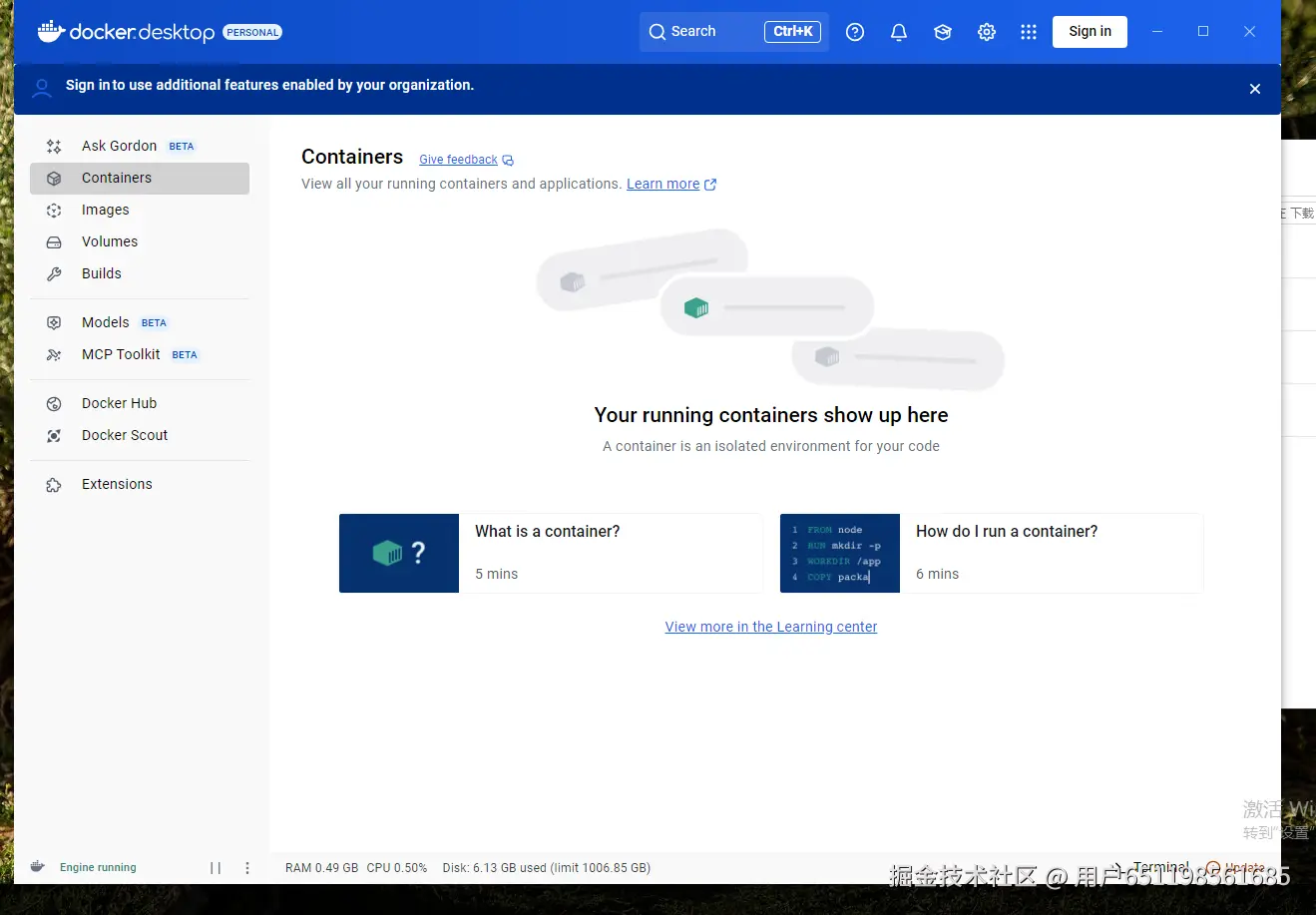Open the apps grid icon
The image size is (1316, 915).
coord(1029,32)
